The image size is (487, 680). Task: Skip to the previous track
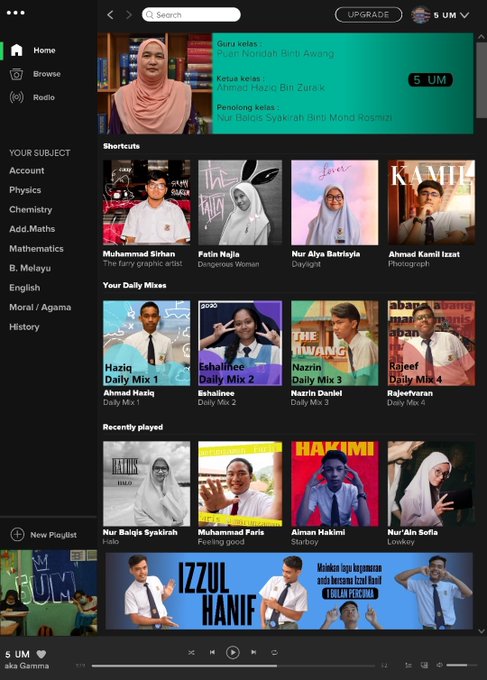[x=212, y=652]
